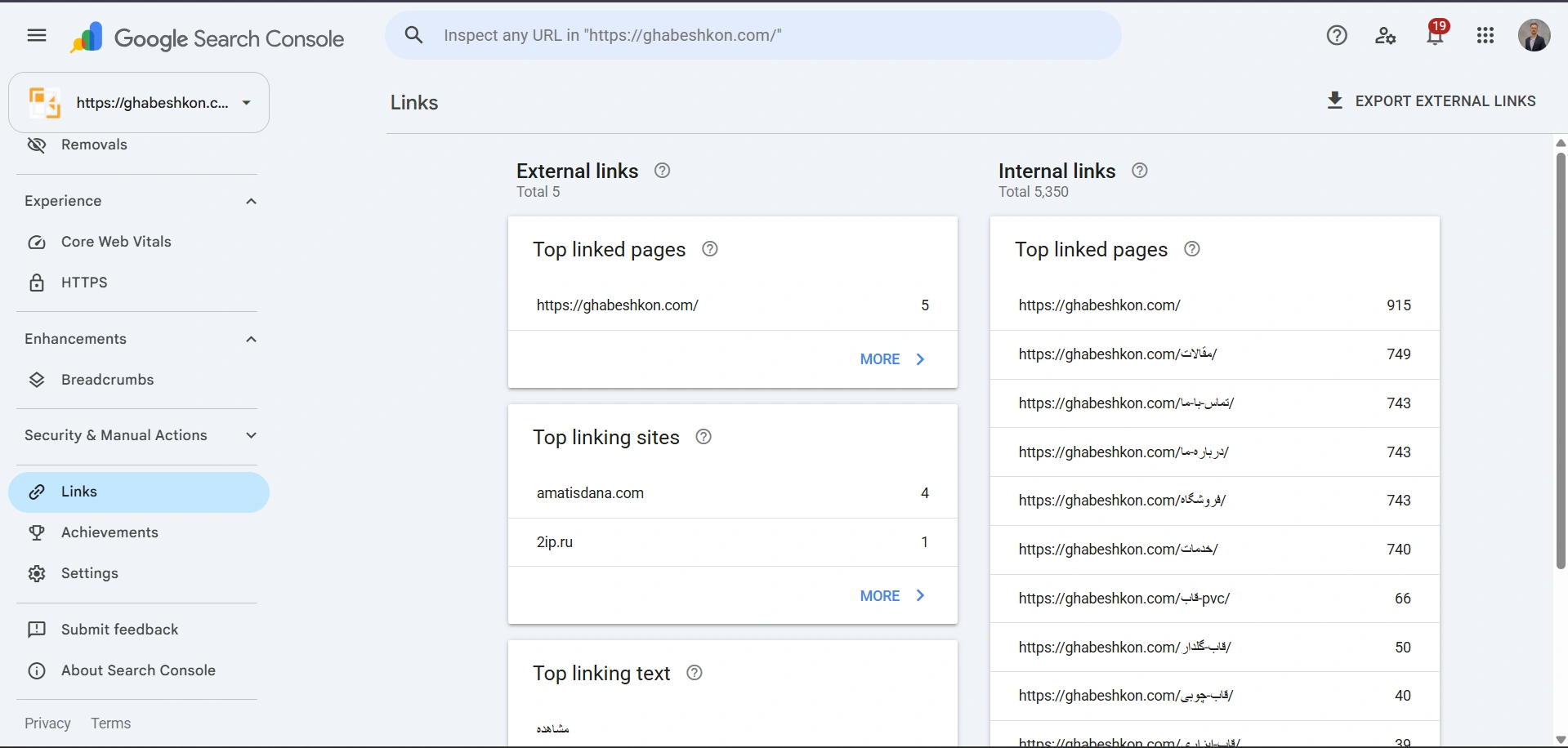This screenshot has width=1568, height=748.
Task: Open MORE under Top linking sites
Action: [893, 596]
